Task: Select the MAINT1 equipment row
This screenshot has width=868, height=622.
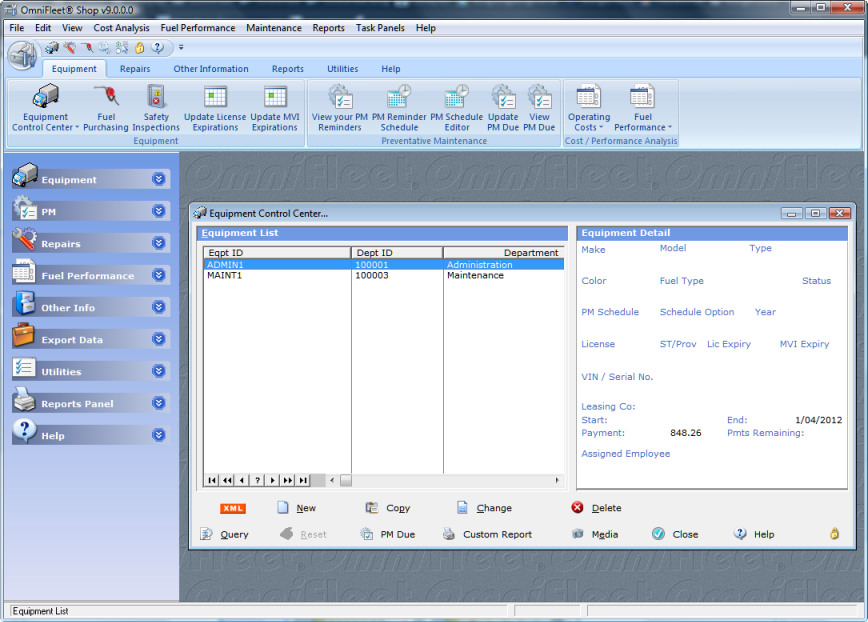Action: [384, 275]
